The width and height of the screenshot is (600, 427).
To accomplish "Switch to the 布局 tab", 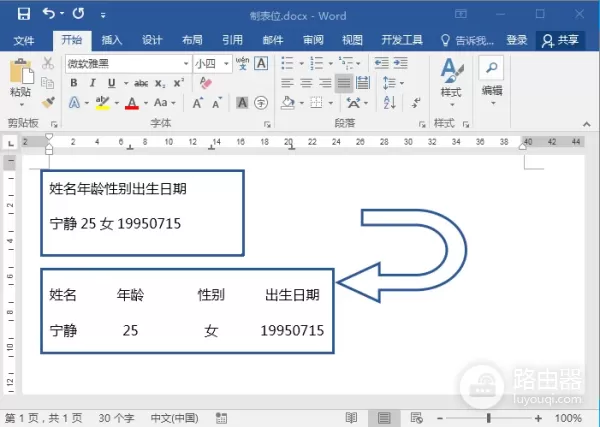I will tap(192, 40).
